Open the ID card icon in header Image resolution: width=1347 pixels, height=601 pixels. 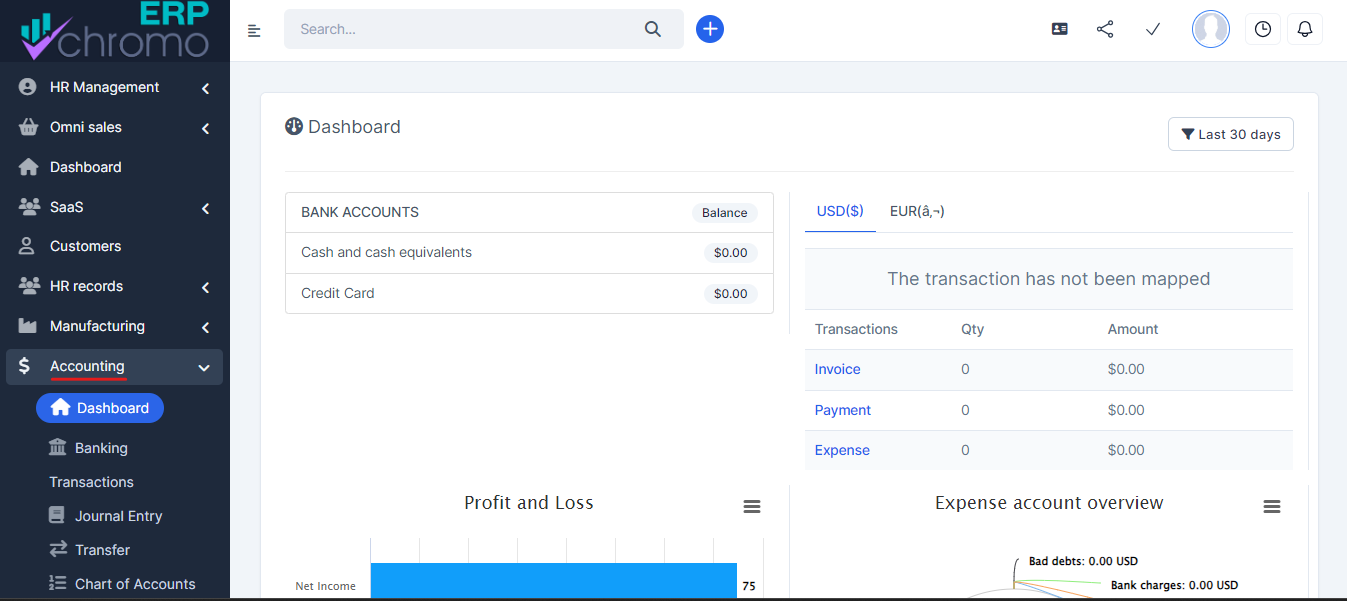coord(1060,29)
